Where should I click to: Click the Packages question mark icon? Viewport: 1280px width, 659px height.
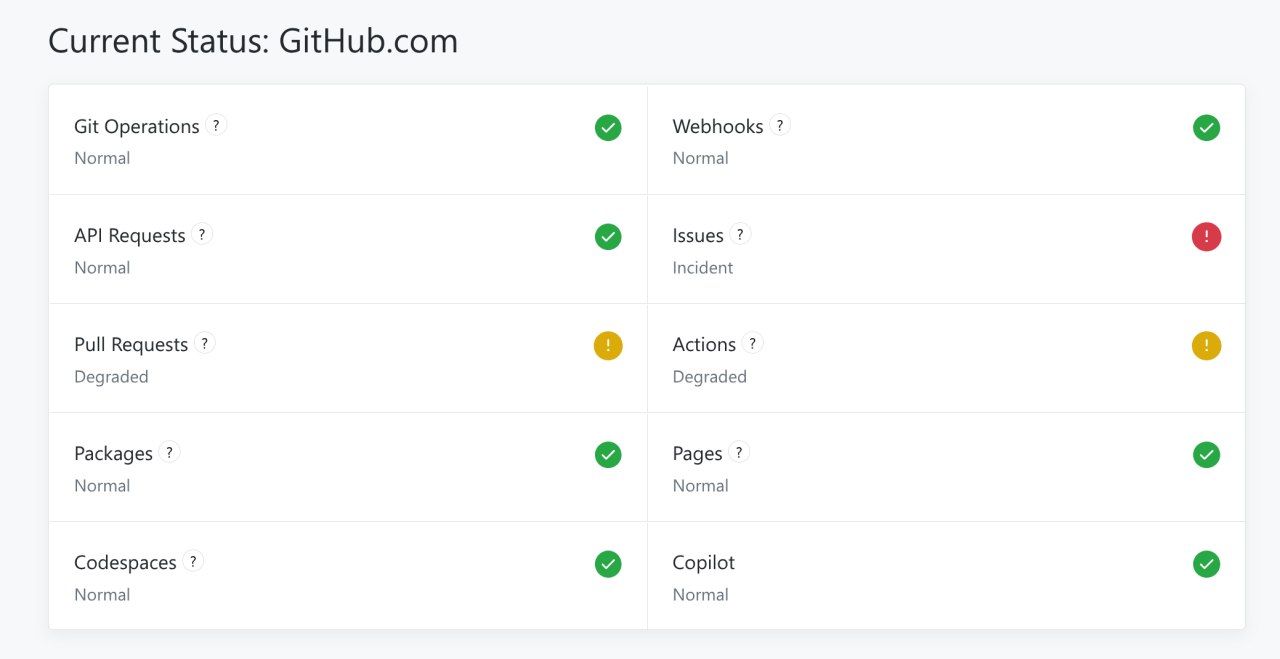tap(169, 452)
